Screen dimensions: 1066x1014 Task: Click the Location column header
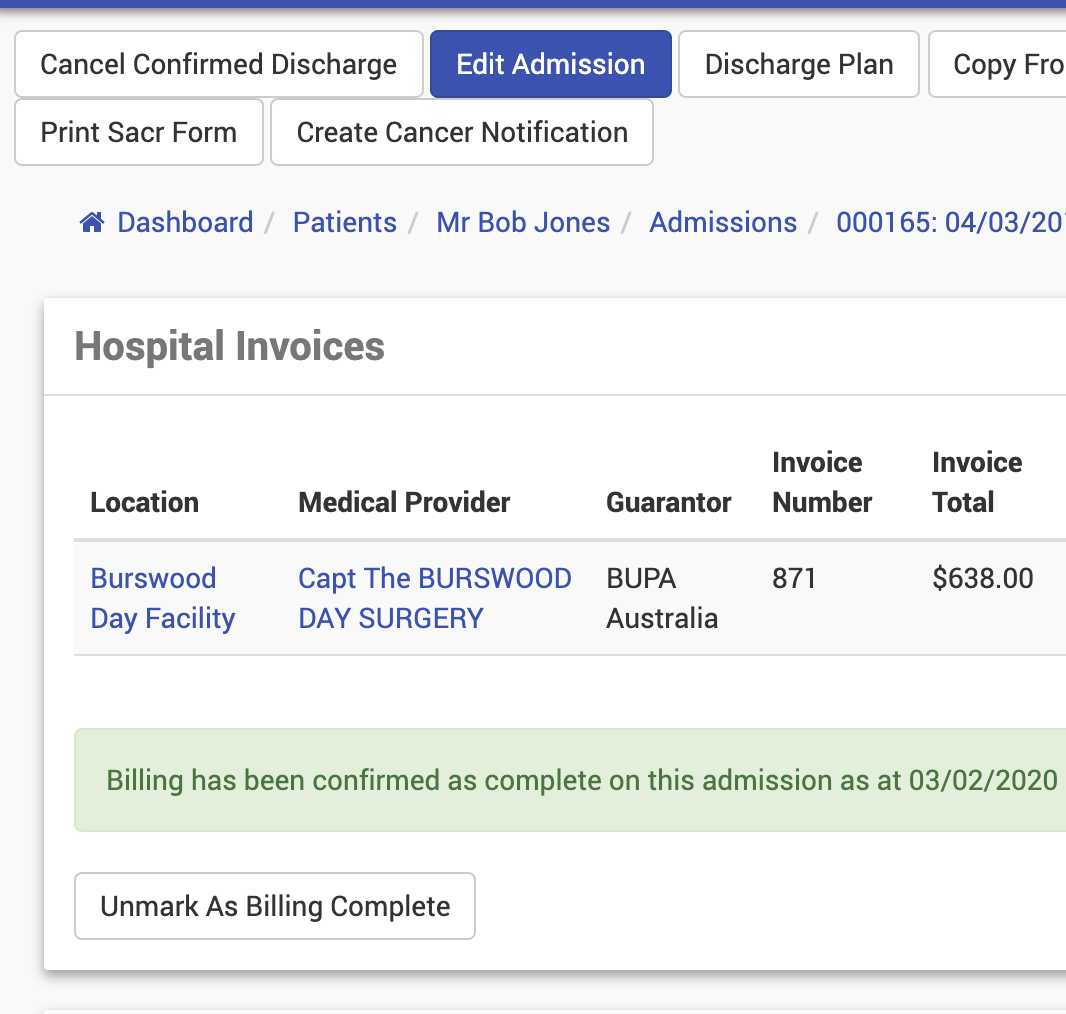144,502
